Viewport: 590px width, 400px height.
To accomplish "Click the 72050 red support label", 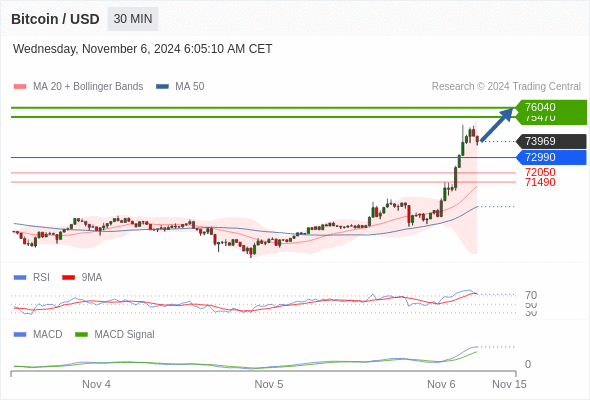I will (x=540, y=172).
